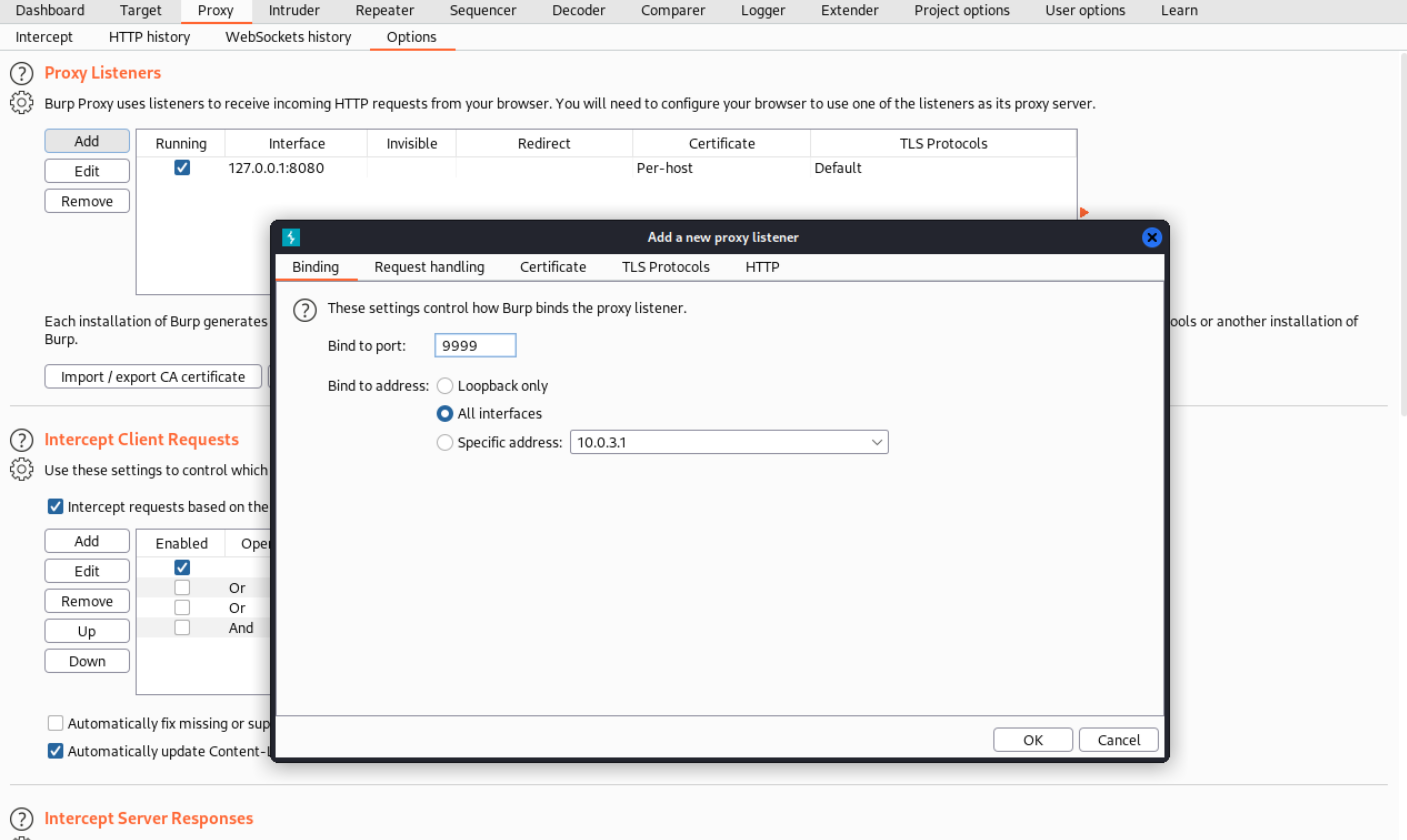Click Cancel button in listener dialog
This screenshot has width=1407, height=840.
point(1118,740)
